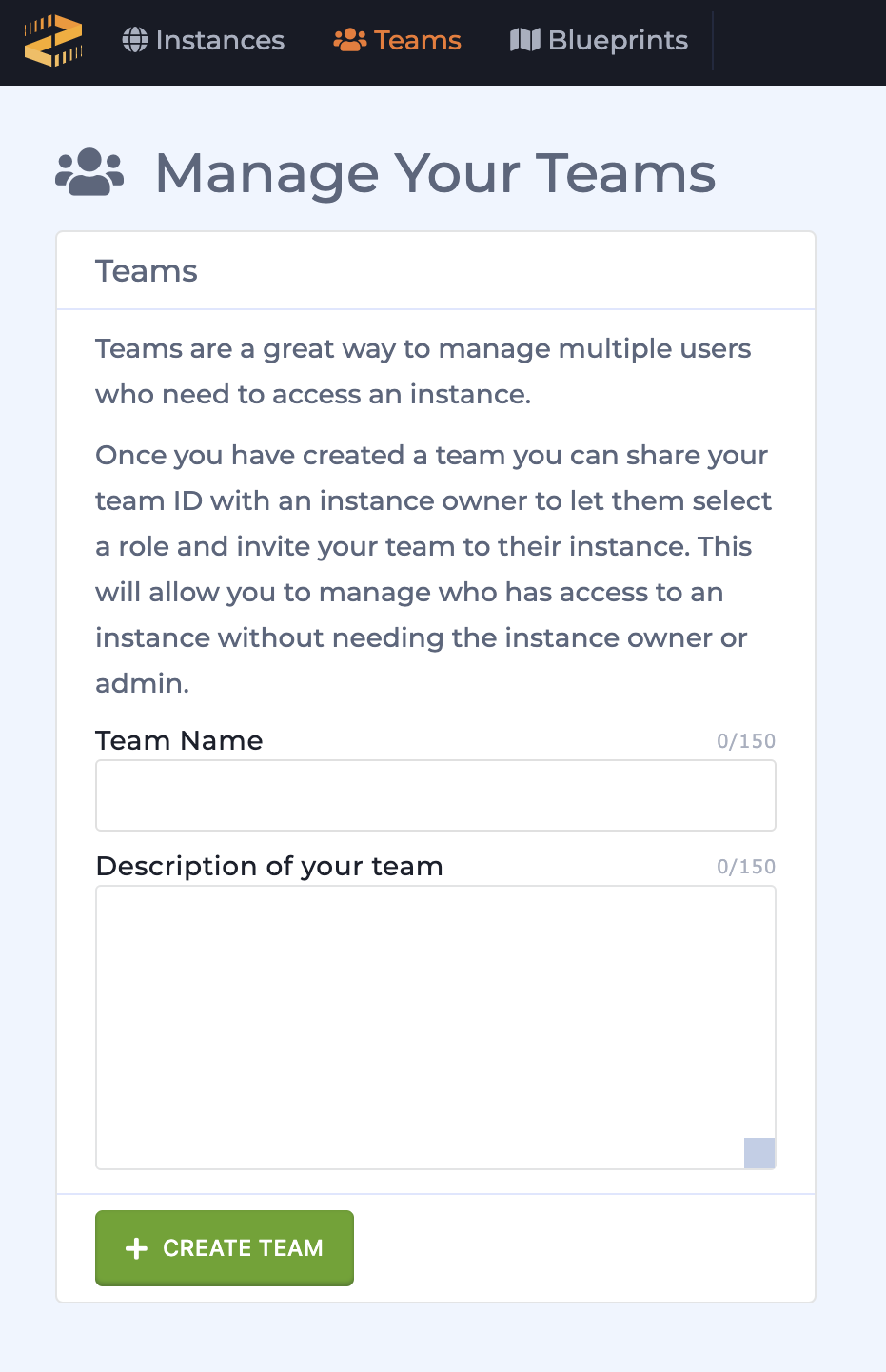Screen dimensions: 886x1372
Task: Click the description character counter
Action: 746,867
